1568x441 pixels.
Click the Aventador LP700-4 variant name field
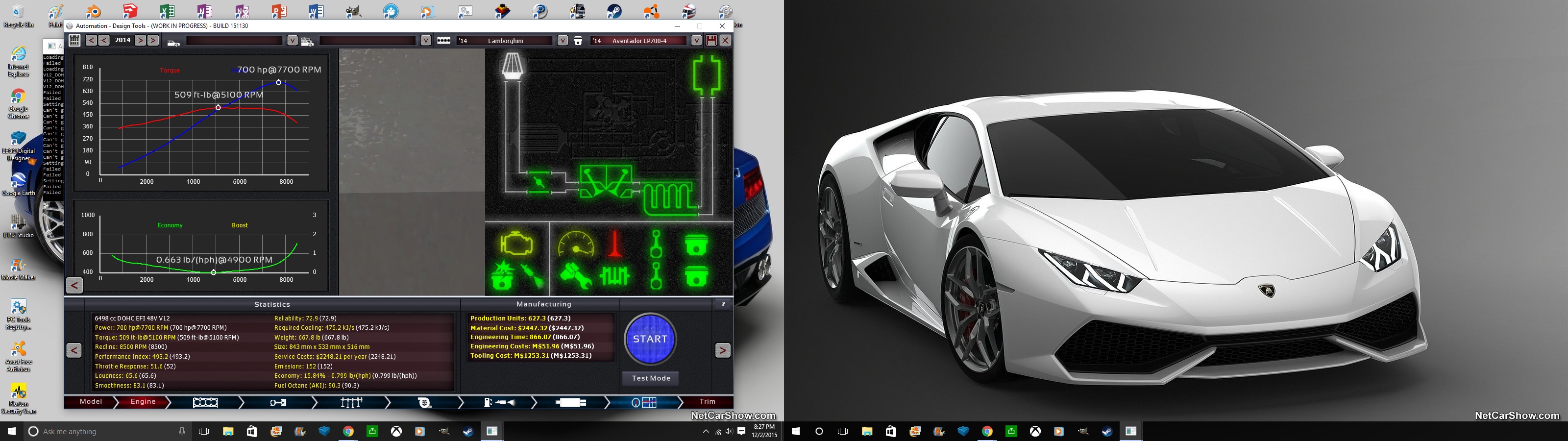638,41
